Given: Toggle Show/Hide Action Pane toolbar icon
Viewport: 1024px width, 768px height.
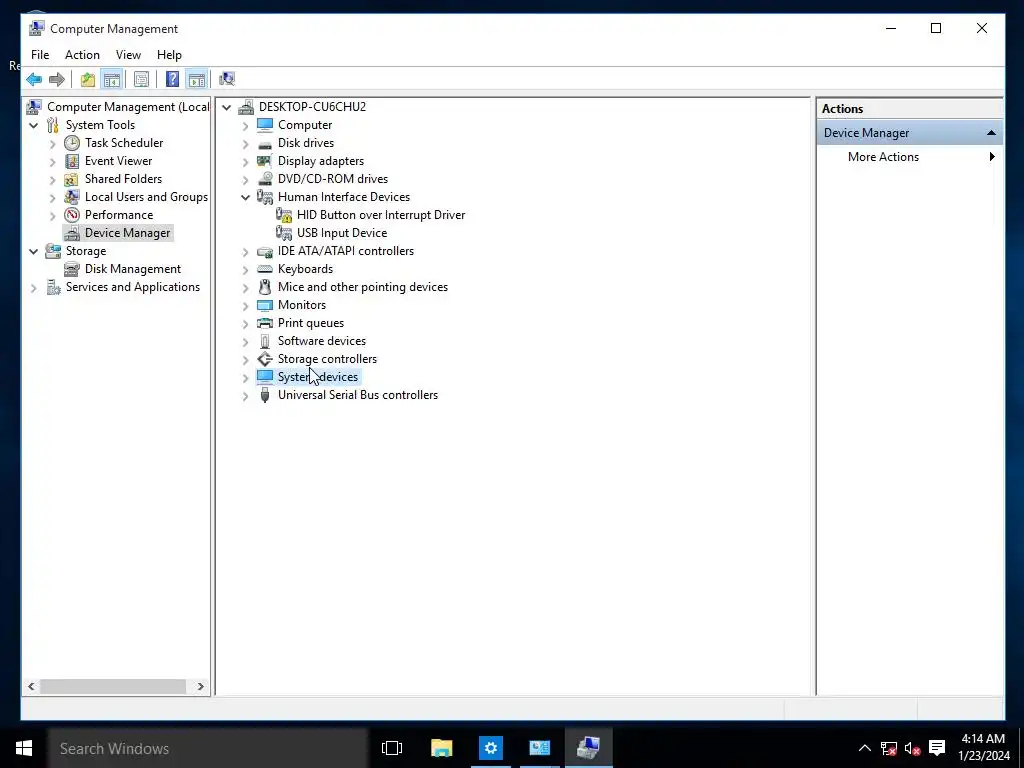Looking at the screenshot, I should point(197,79).
